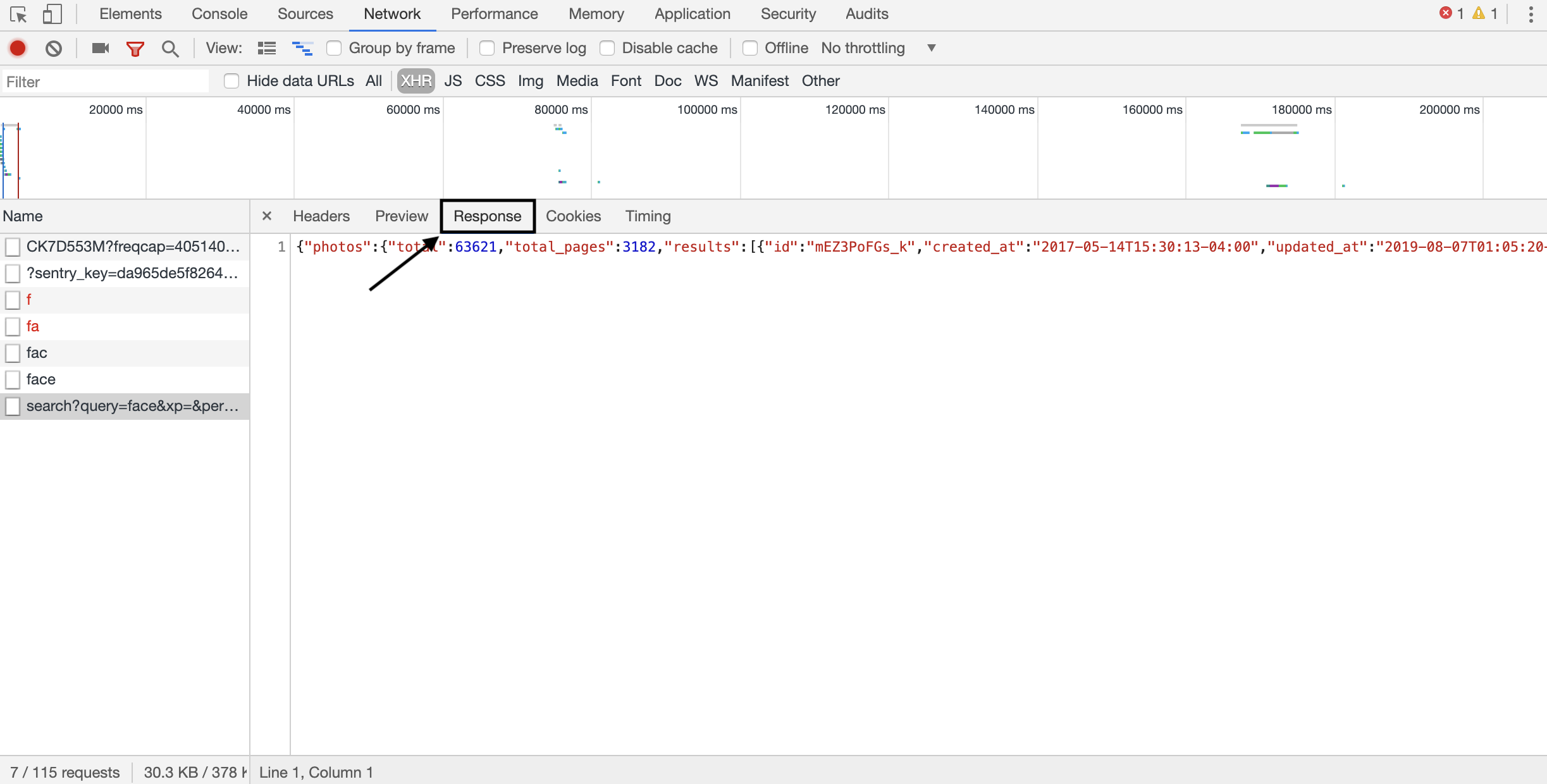
Task: Toggle the device toolbar icon
Action: [52, 14]
